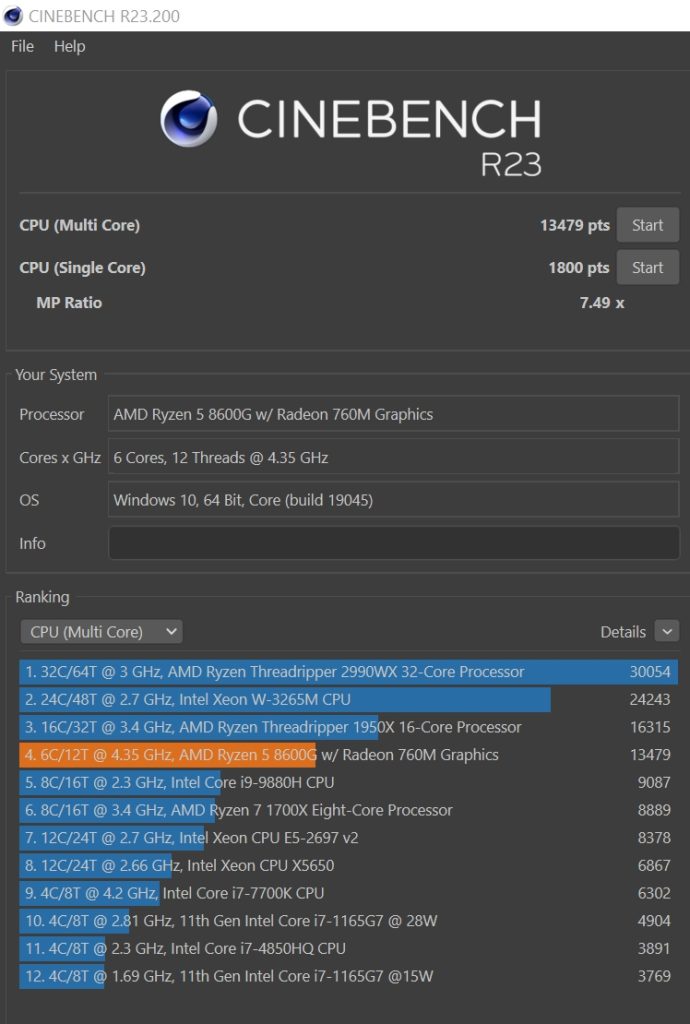The height and width of the screenshot is (1024, 690).
Task: Expand the ranking Details chevron
Action: (x=666, y=632)
